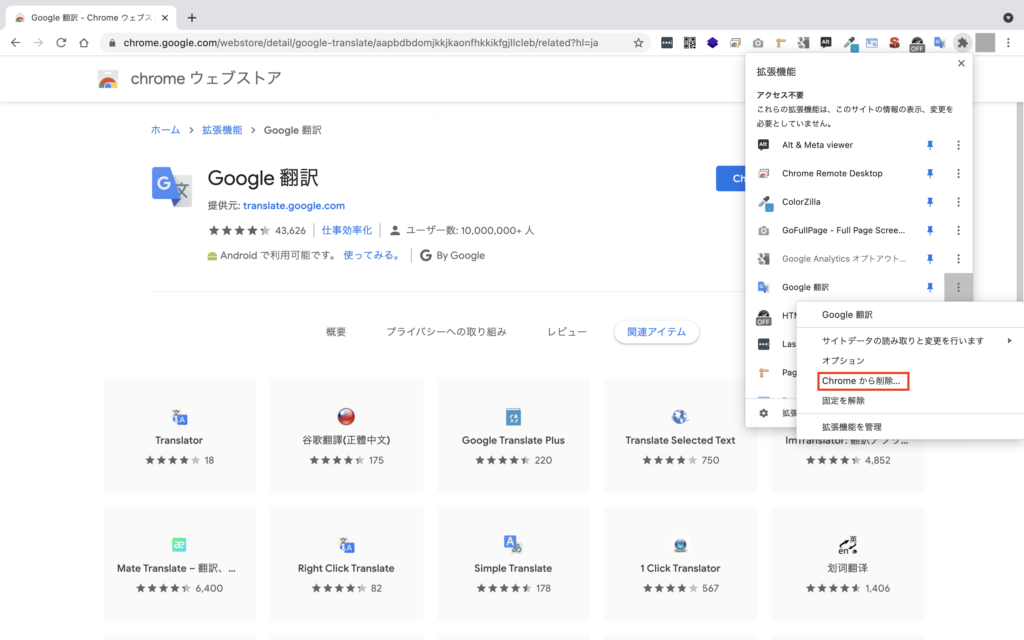Reload the current page
The image size is (1024, 640).
(x=61, y=43)
